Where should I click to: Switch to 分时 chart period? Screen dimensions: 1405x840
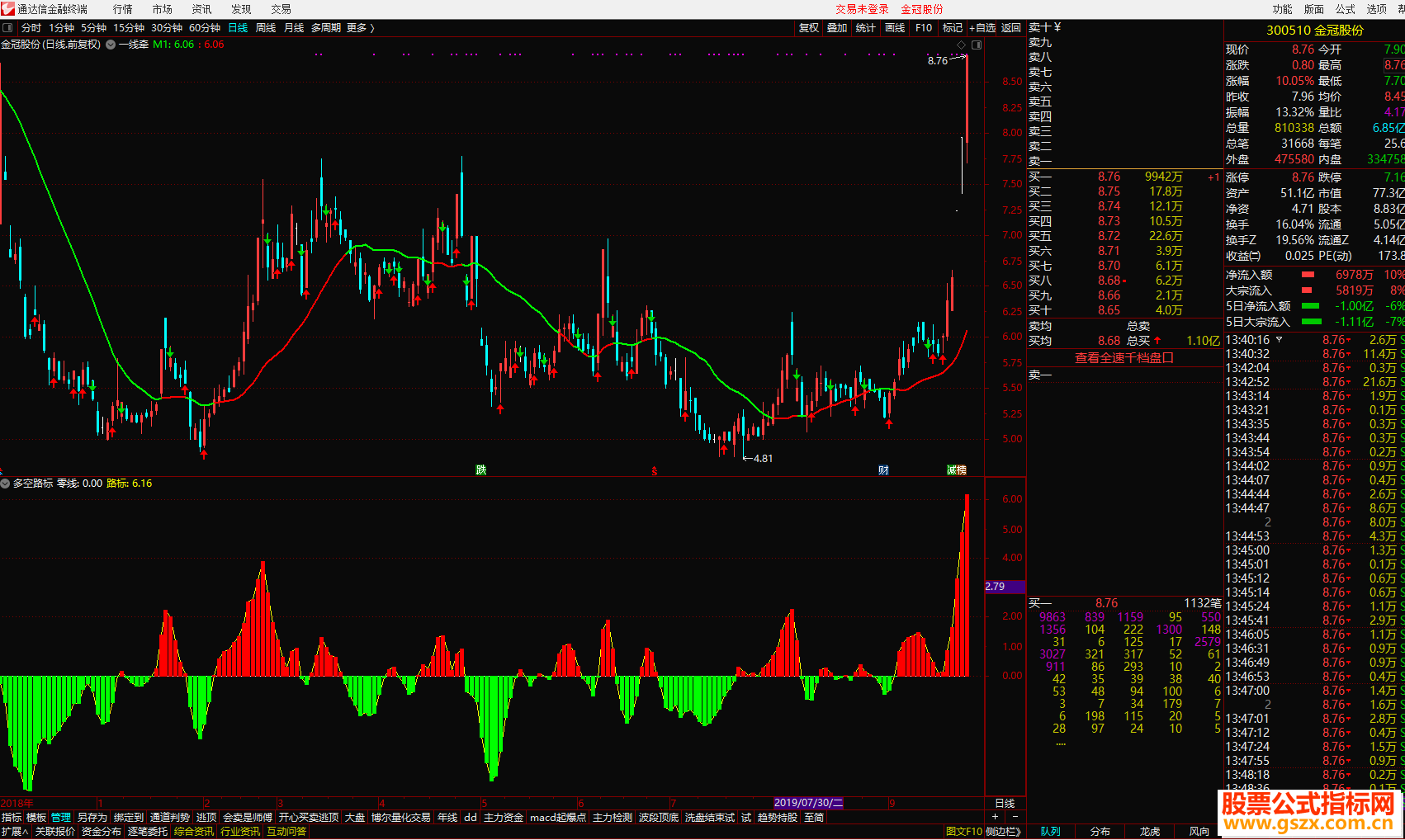31,28
